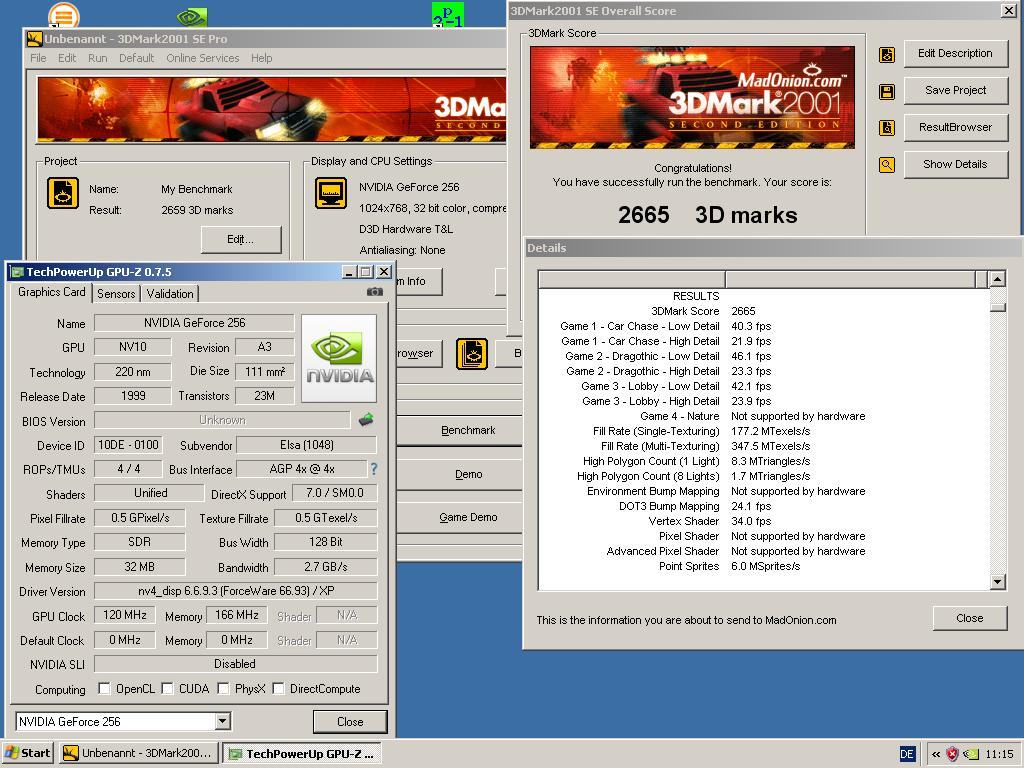The image size is (1024, 768).
Task: Open the Help menu
Action: [261, 58]
